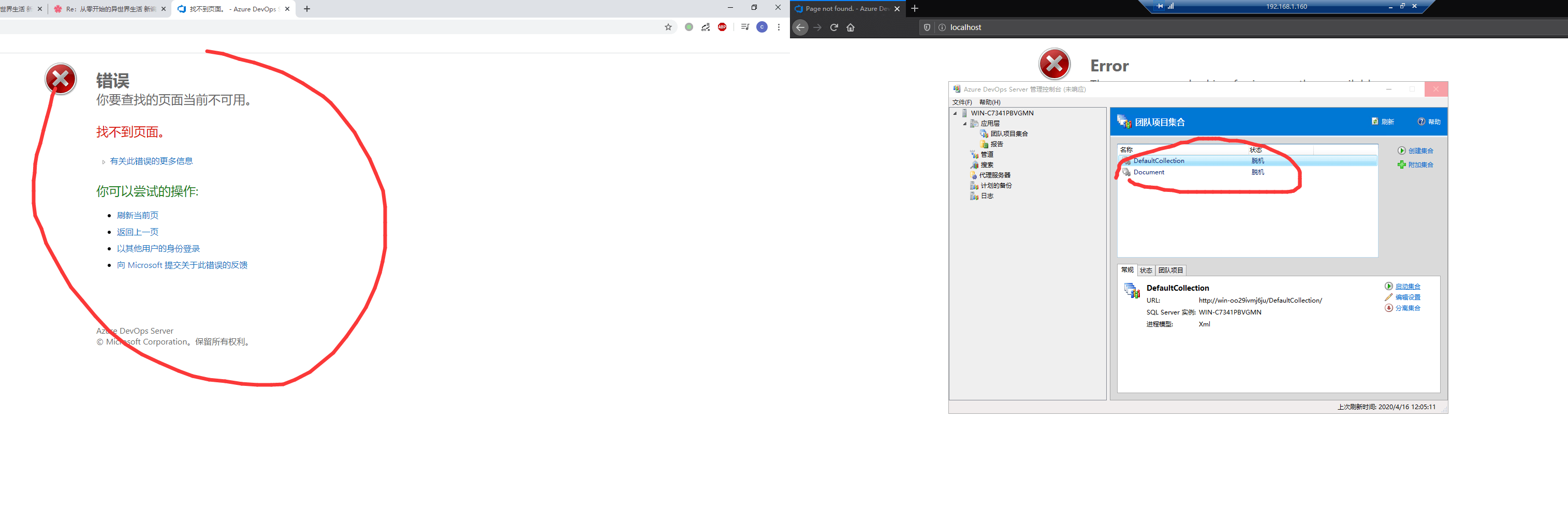
Task: Collapse the 应用层 tree node
Action: click(965, 124)
